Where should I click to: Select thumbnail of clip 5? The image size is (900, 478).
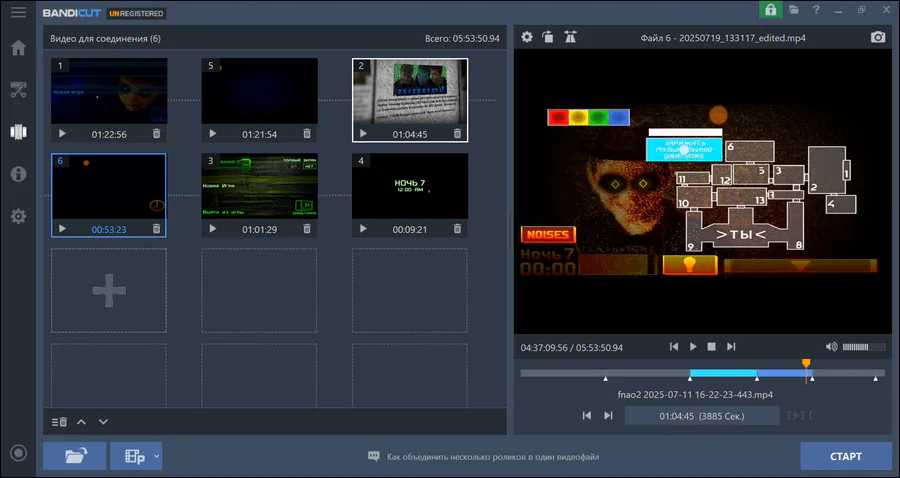tap(259, 91)
